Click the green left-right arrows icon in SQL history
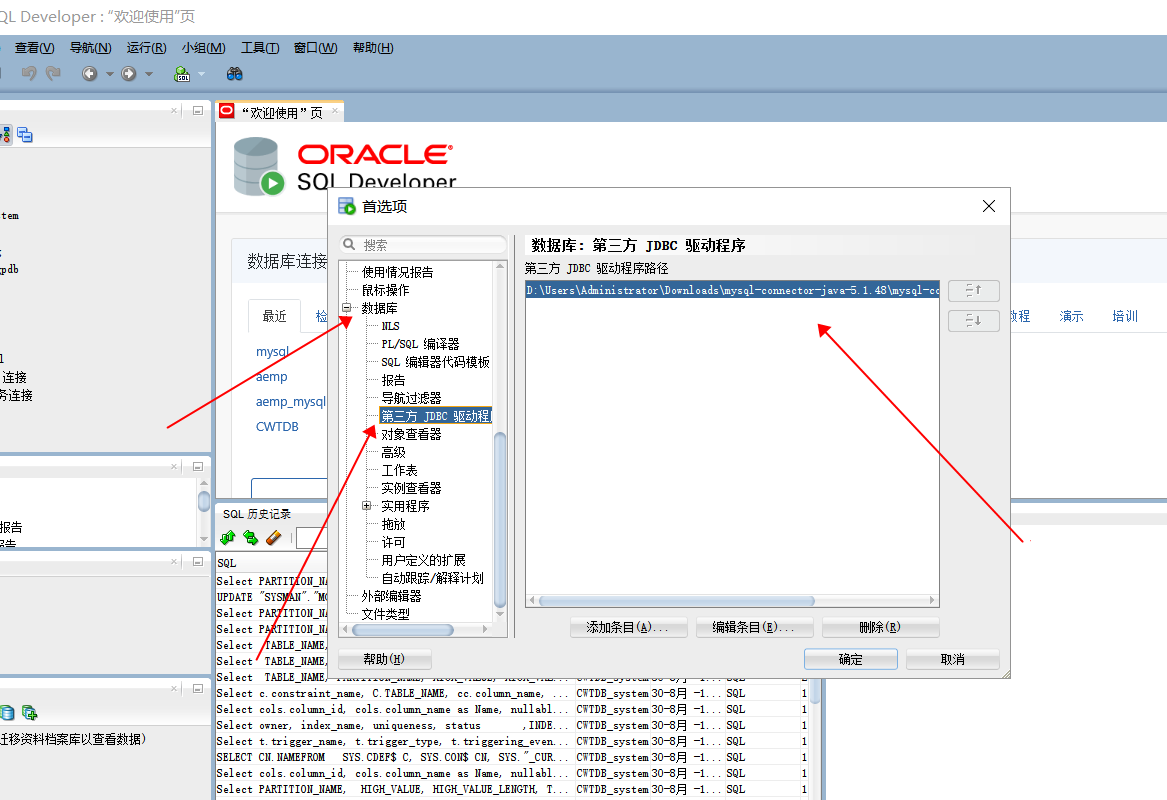 [x=251, y=537]
